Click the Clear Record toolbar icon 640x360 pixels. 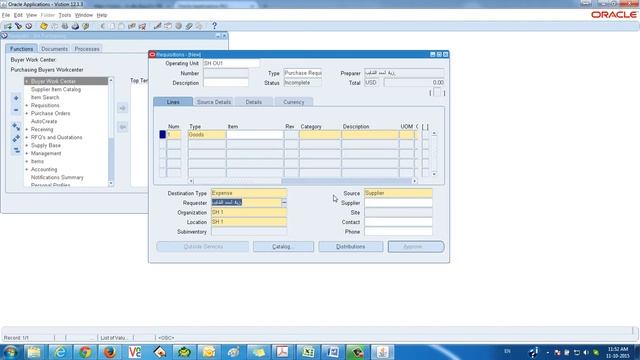point(132,26)
